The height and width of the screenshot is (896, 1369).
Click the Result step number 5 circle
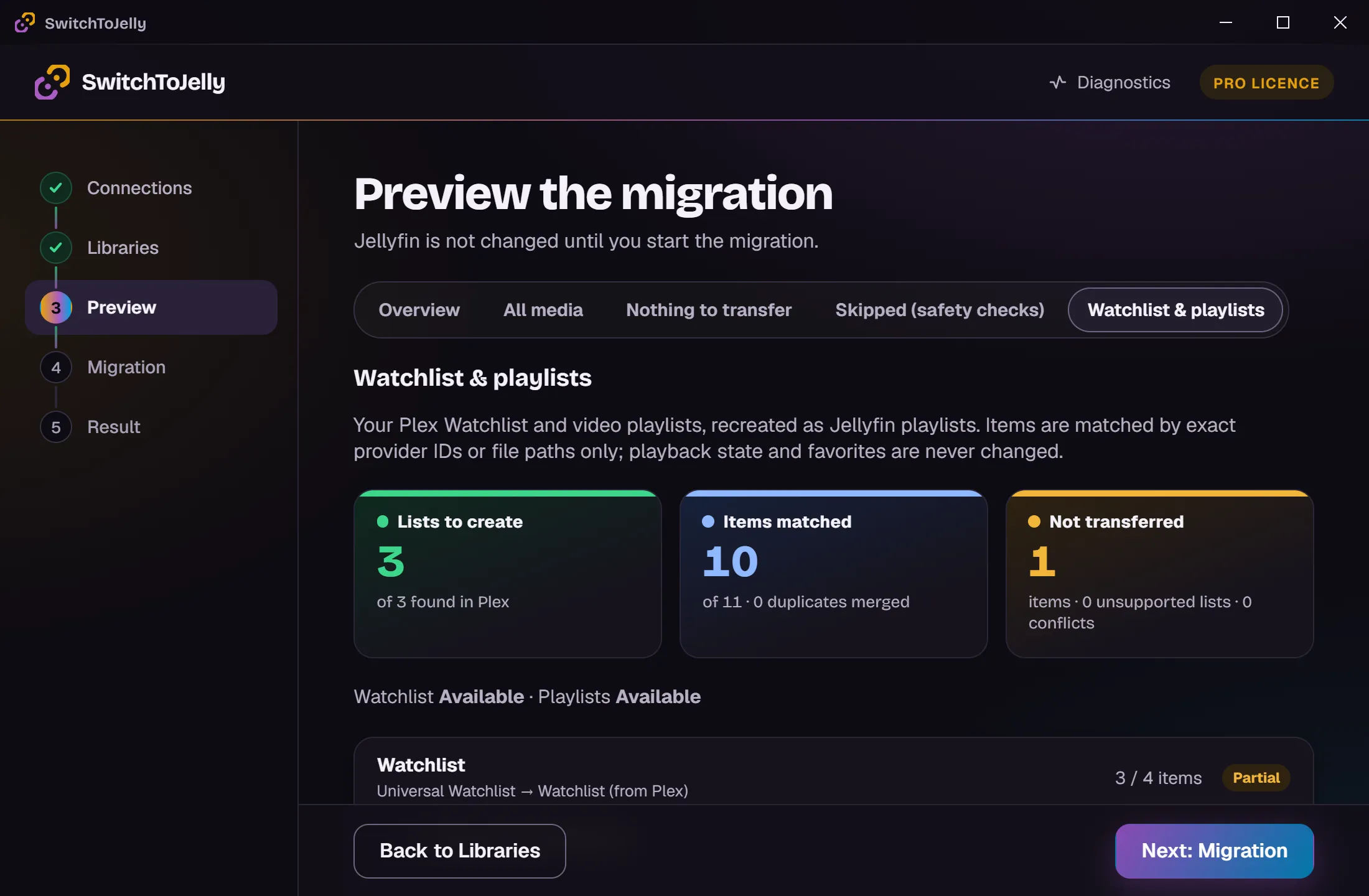click(56, 427)
